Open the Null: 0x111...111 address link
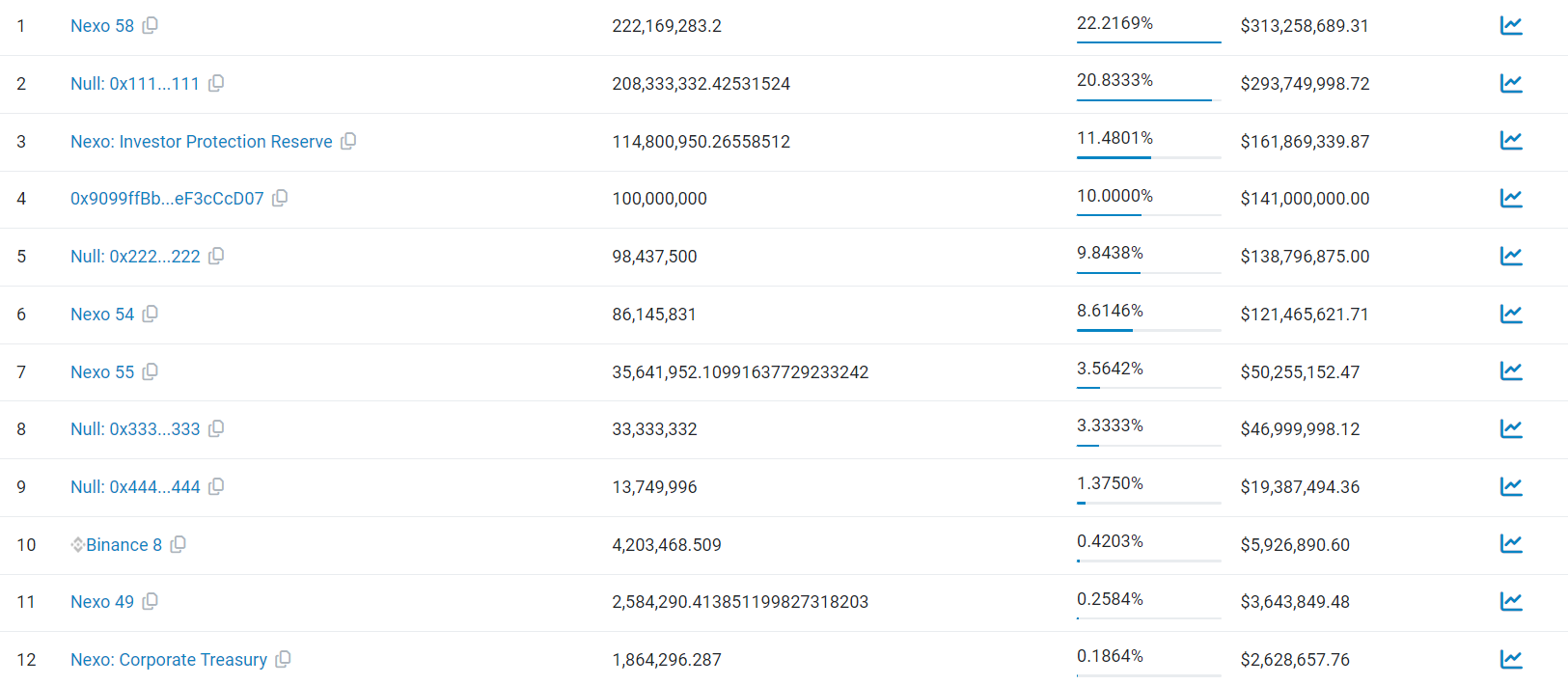Viewport: 1568px width, 685px height. [135, 84]
